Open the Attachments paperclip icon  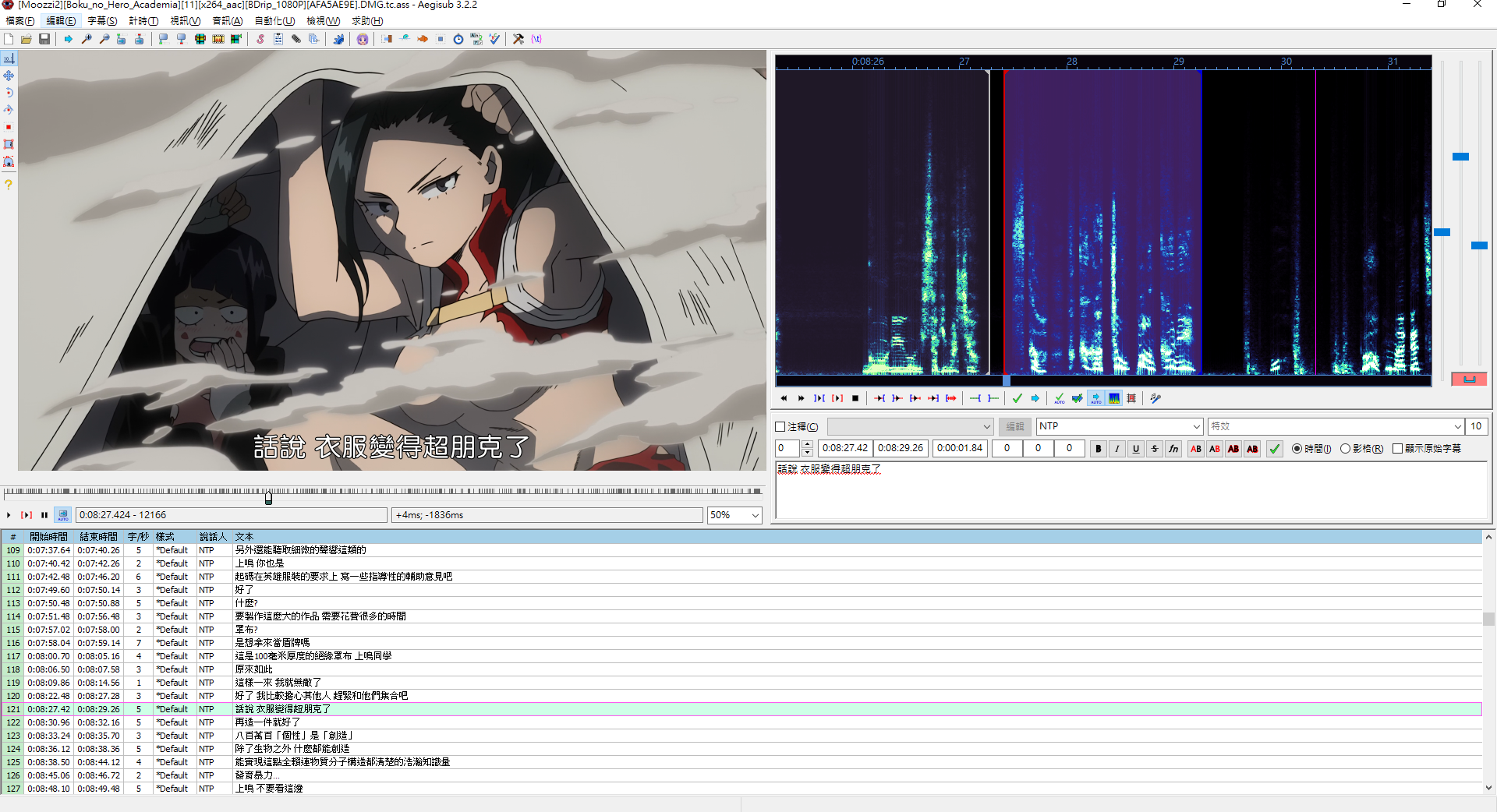point(296,39)
